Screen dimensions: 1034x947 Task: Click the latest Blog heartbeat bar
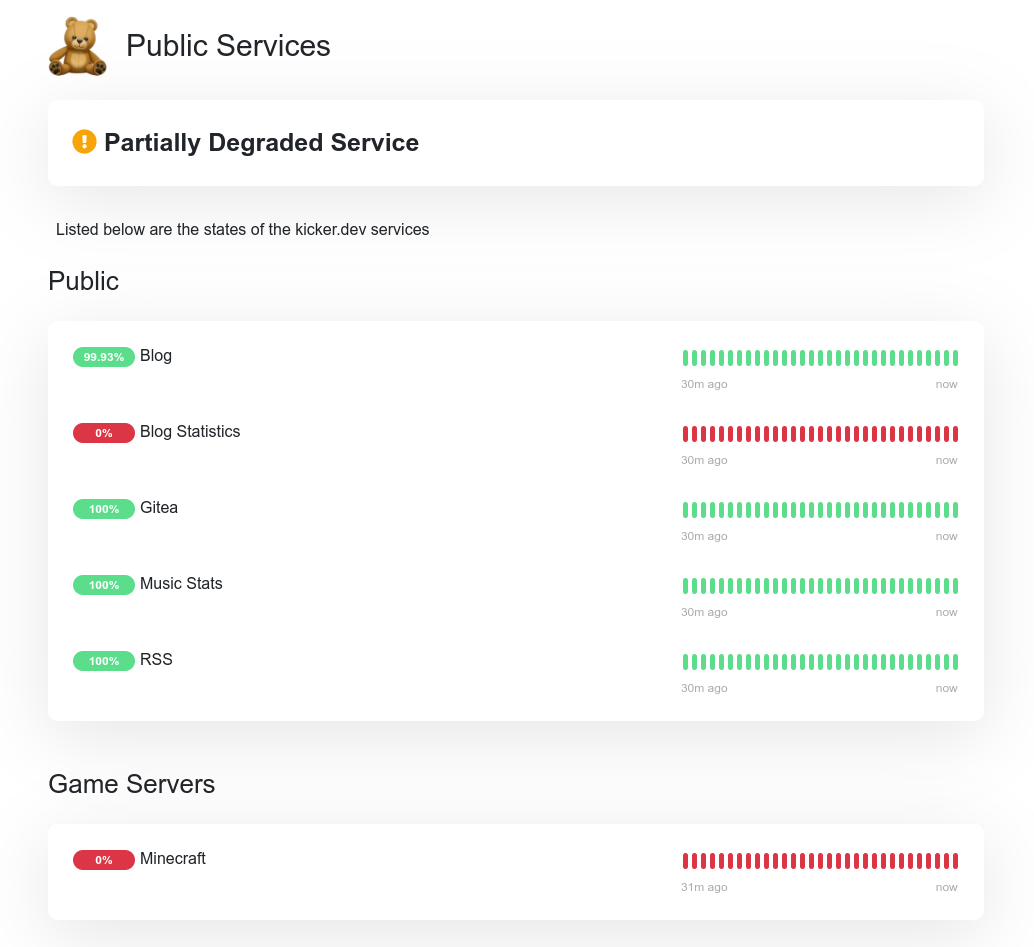tap(955, 358)
